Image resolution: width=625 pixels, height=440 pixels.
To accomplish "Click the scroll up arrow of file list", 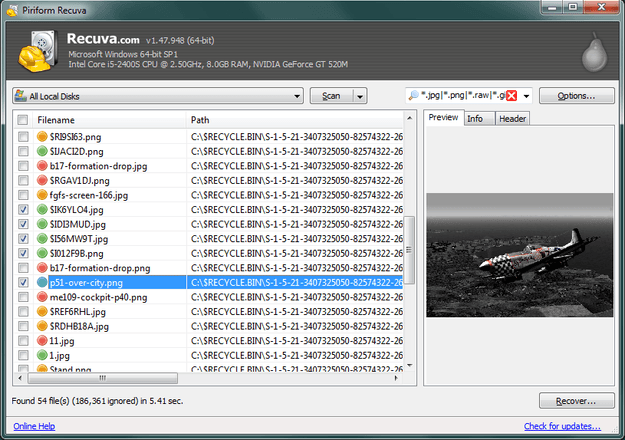I will click(x=409, y=118).
